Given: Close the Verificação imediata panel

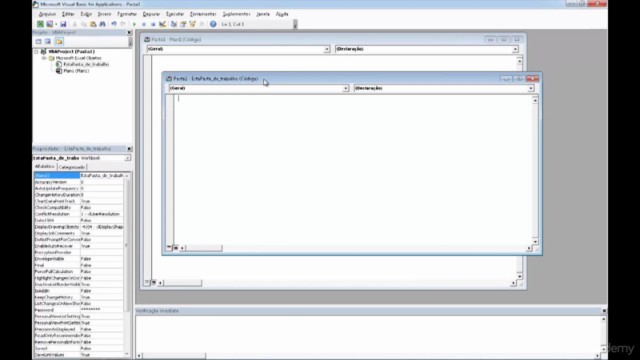Looking at the screenshot, I should click(604, 311).
